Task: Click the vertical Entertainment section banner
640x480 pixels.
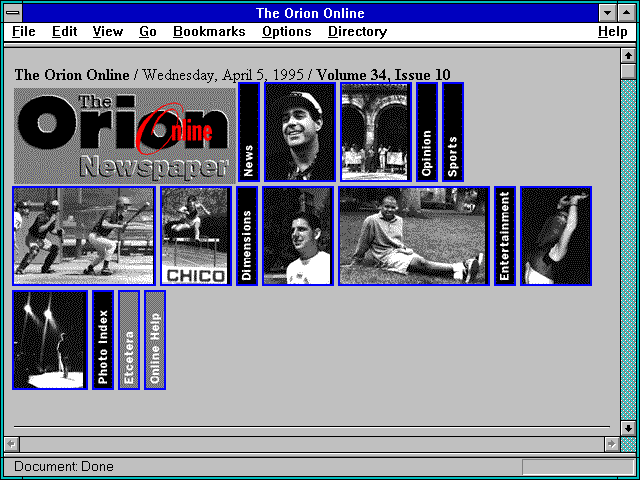Action: coord(505,236)
